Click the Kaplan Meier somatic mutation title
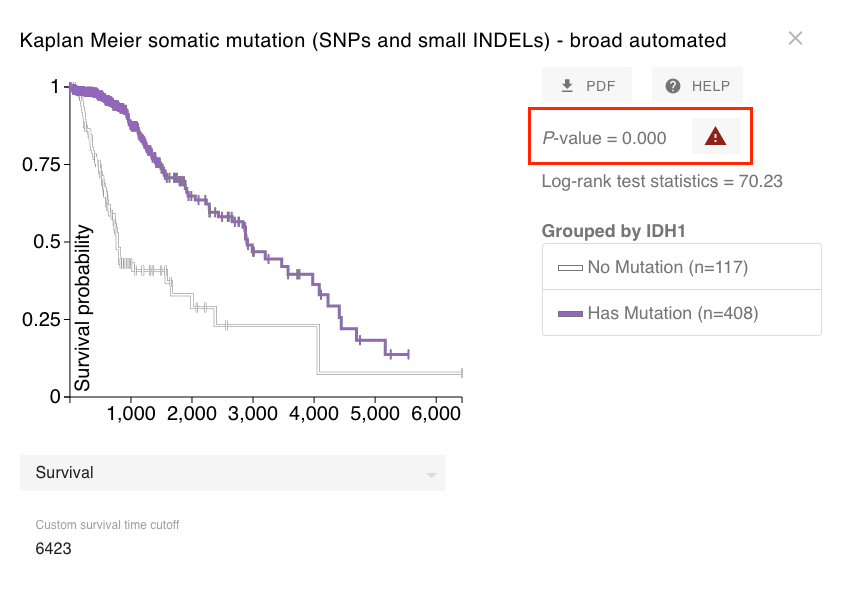 [x=373, y=41]
